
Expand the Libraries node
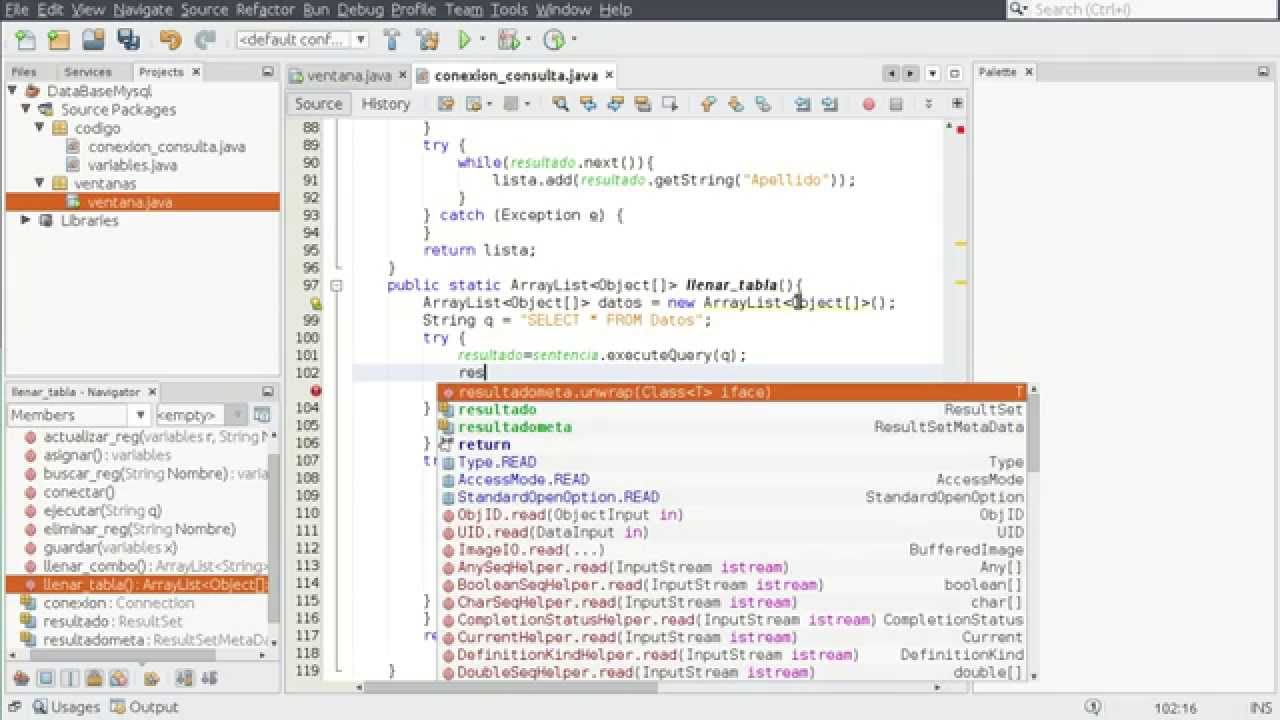click(x=26, y=220)
